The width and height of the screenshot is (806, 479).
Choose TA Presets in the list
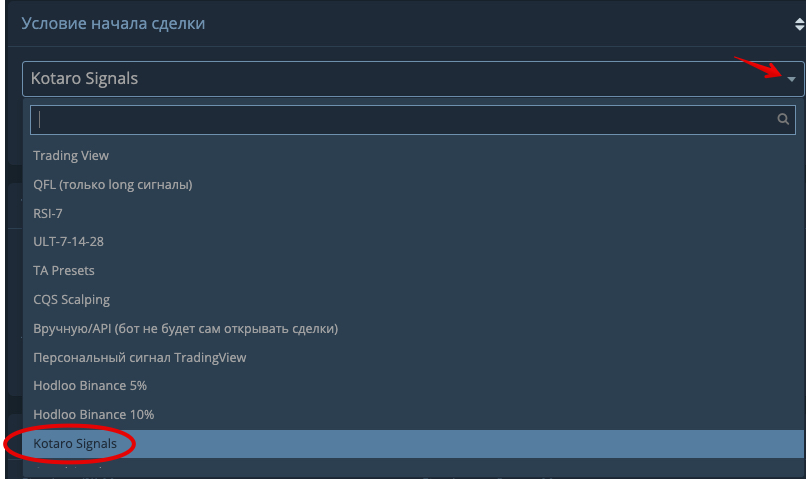(64, 271)
